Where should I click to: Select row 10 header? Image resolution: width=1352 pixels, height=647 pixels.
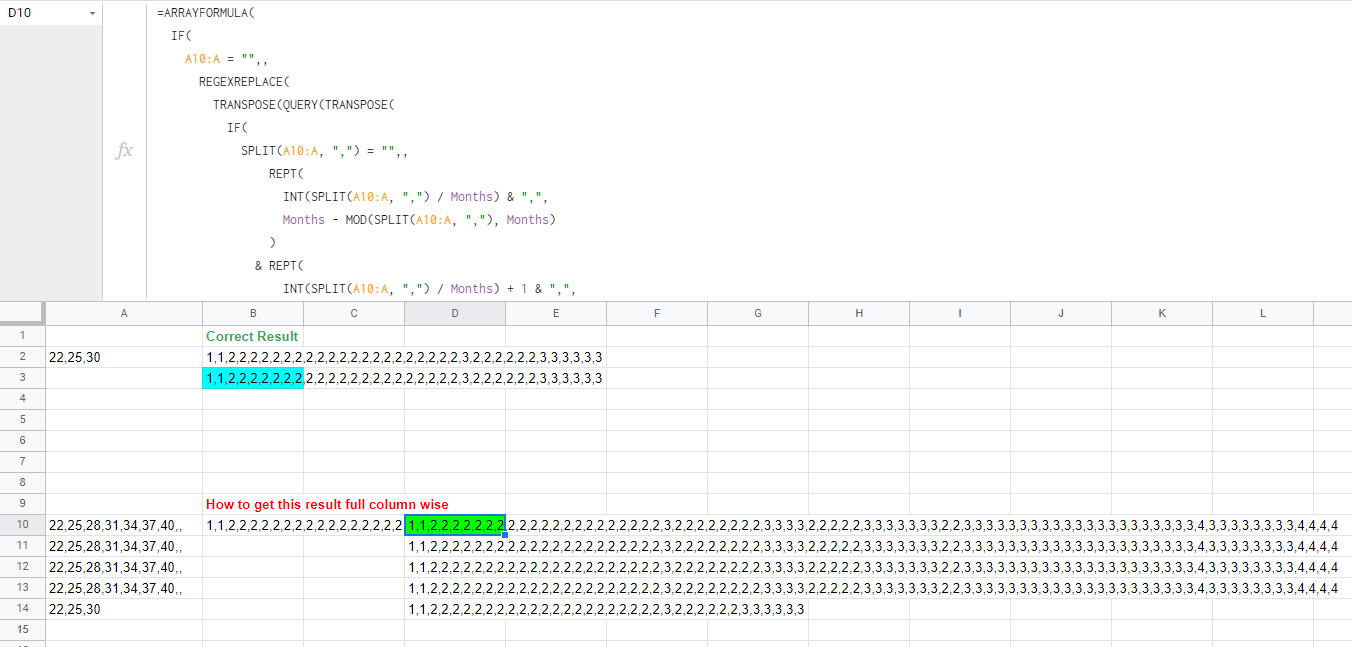click(22, 525)
